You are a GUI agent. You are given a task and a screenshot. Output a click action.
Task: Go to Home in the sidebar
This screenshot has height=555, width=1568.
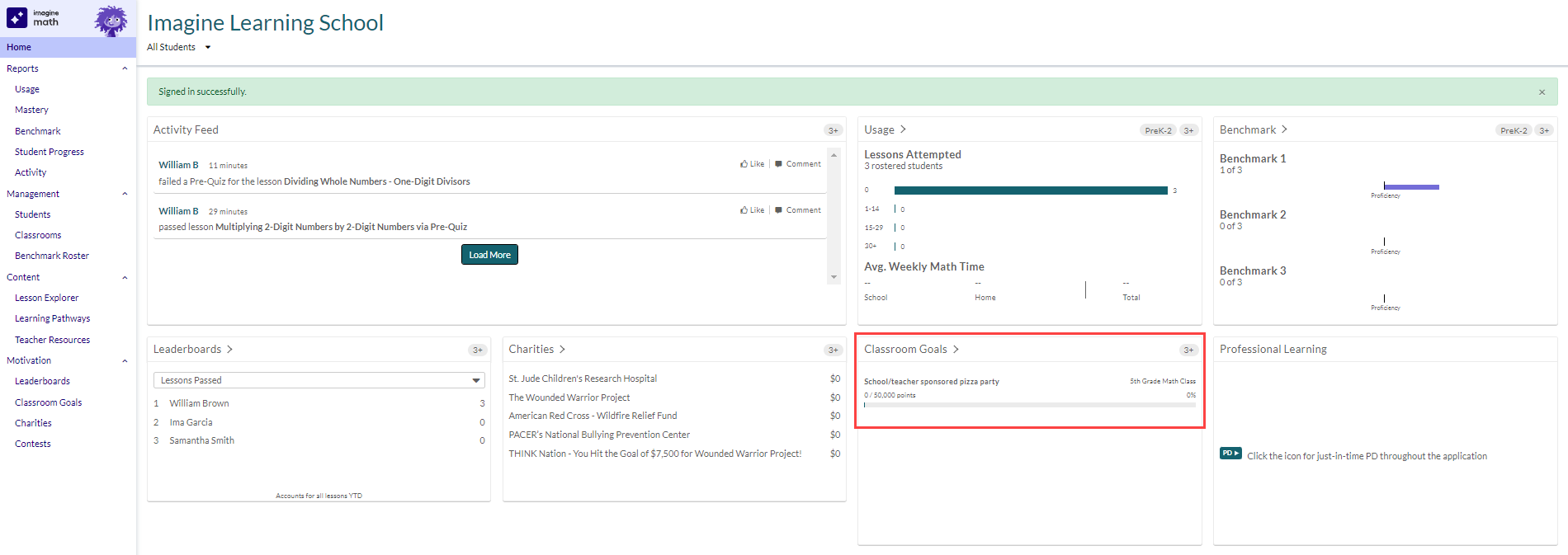click(68, 47)
